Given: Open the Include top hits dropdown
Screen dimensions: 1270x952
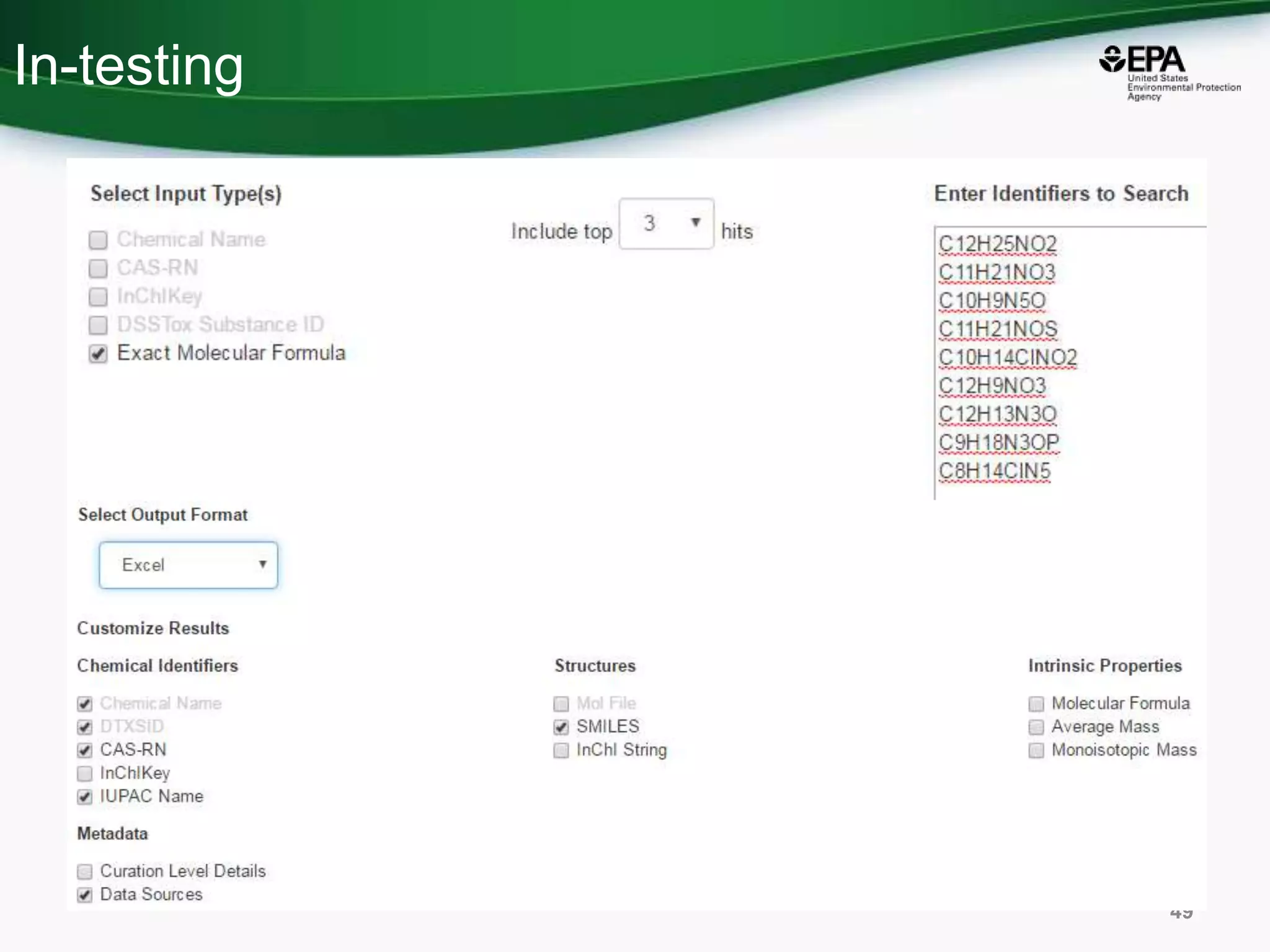Looking at the screenshot, I should (665, 224).
